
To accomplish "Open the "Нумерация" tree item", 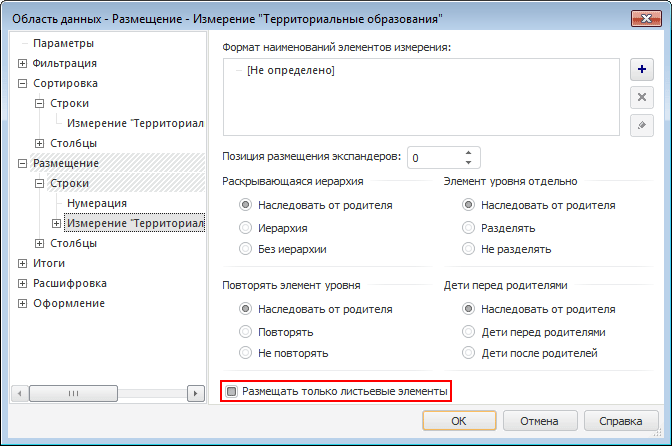I will 97,203.
